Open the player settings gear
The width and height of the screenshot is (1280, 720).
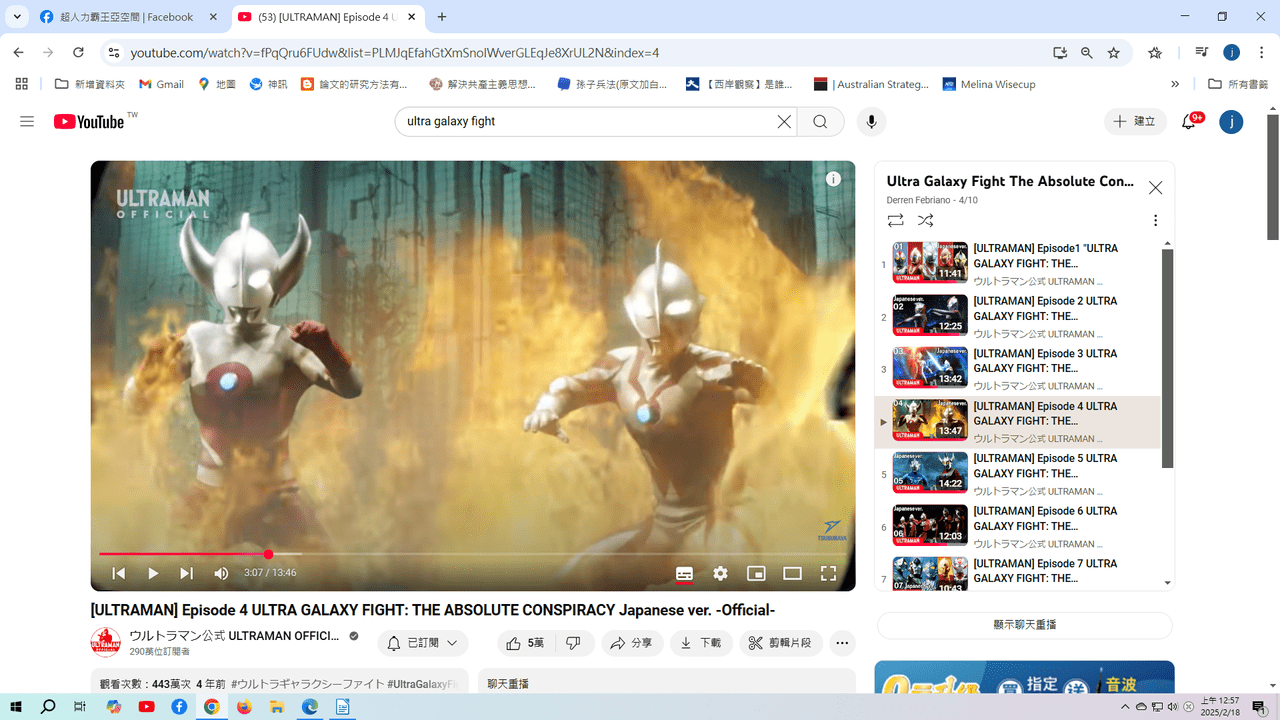[x=720, y=573]
